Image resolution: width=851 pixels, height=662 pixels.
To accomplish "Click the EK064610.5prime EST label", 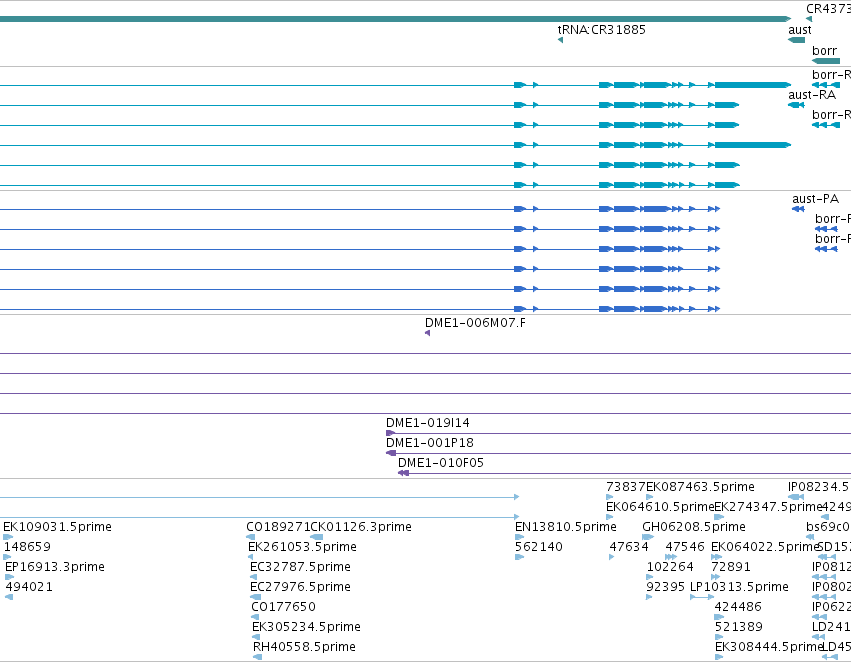I will tap(660, 507).
